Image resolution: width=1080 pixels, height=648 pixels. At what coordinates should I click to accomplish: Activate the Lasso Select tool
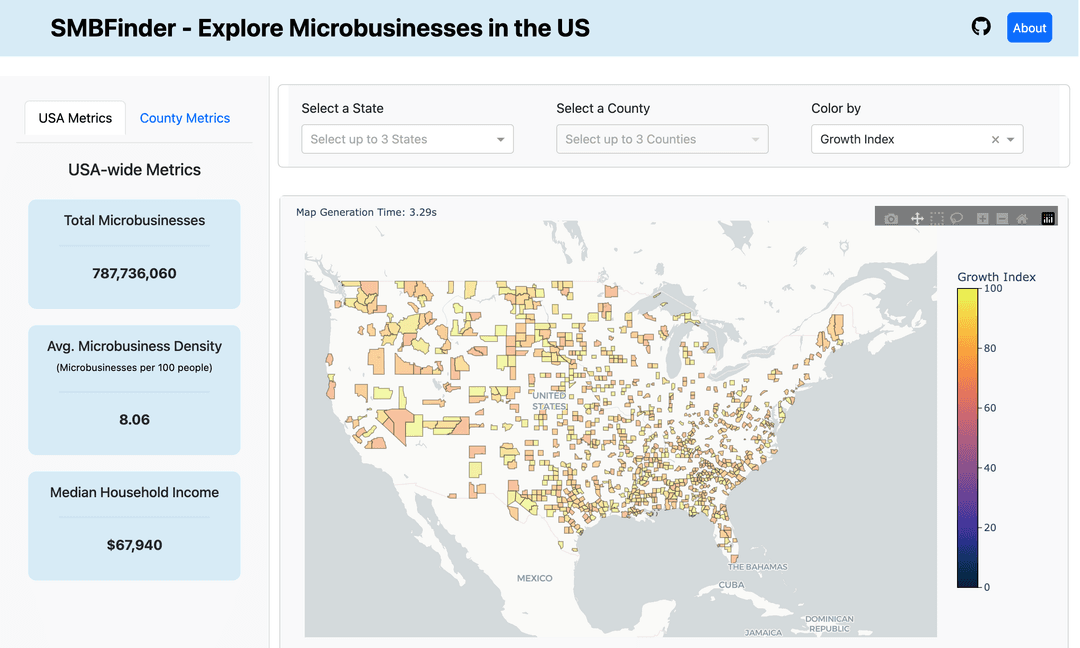click(x=957, y=218)
